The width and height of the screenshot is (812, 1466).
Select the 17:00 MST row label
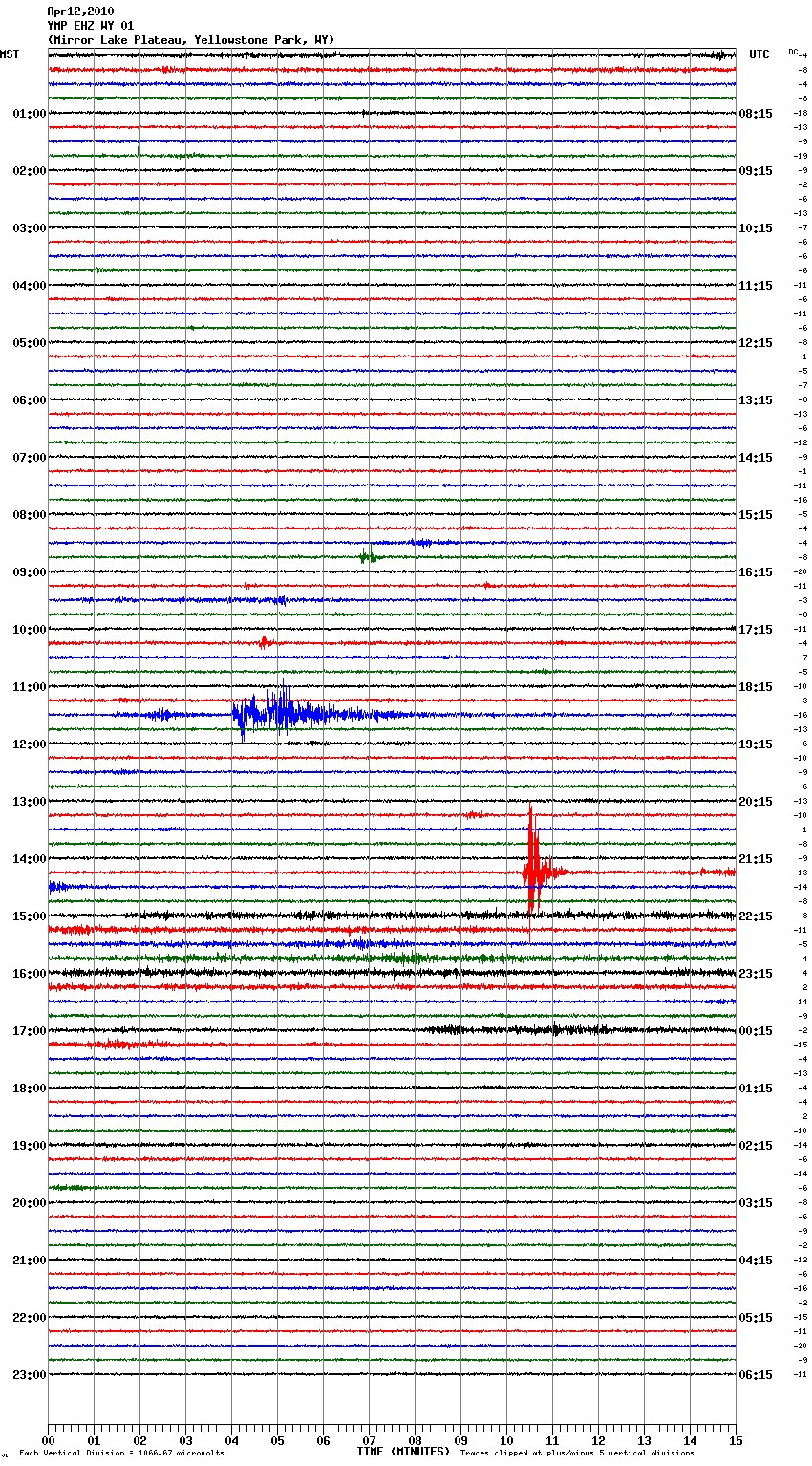[30, 1031]
